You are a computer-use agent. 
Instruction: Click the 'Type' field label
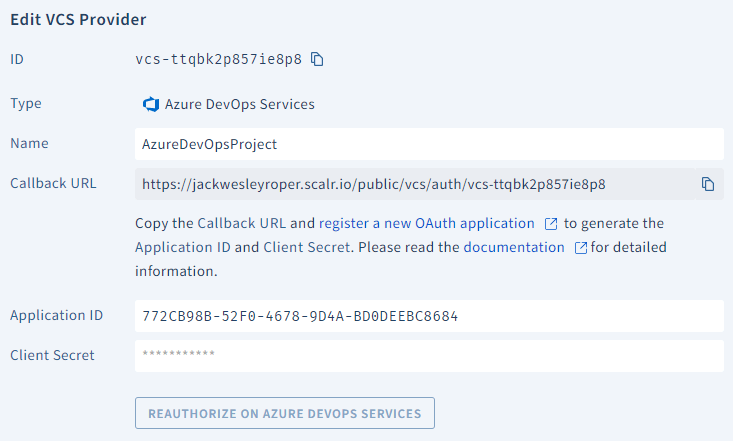(26, 103)
